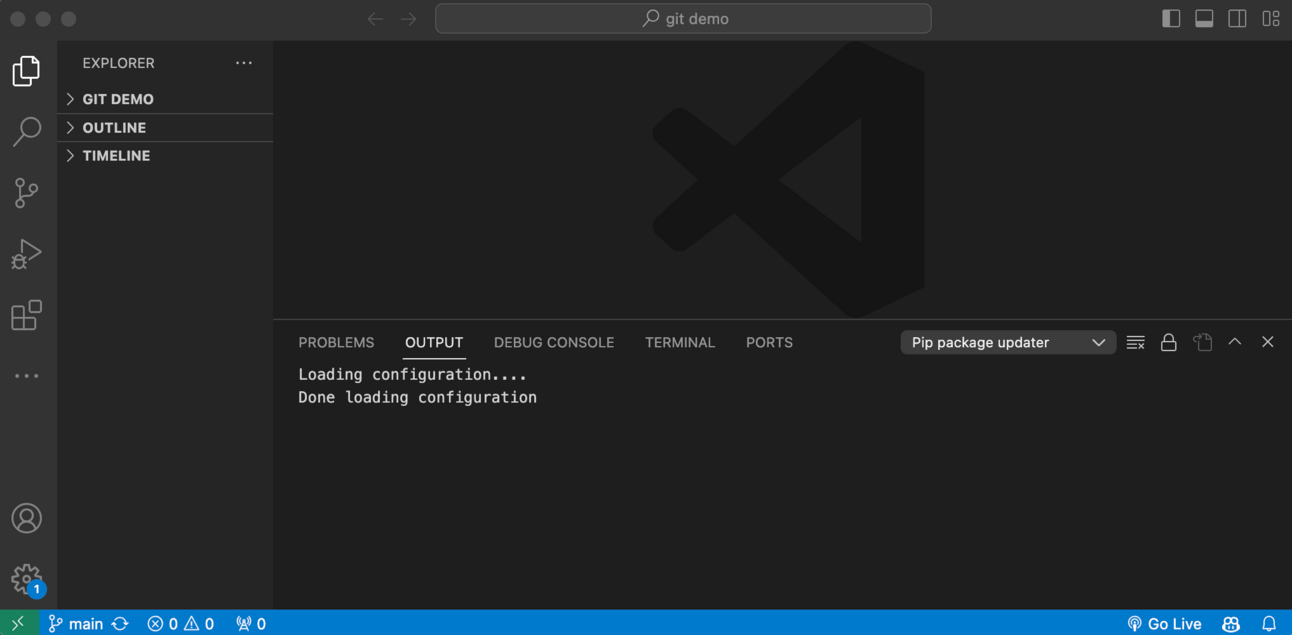Open a remote window from status bar
The width and height of the screenshot is (1292, 635).
click(x=18, y=623)
